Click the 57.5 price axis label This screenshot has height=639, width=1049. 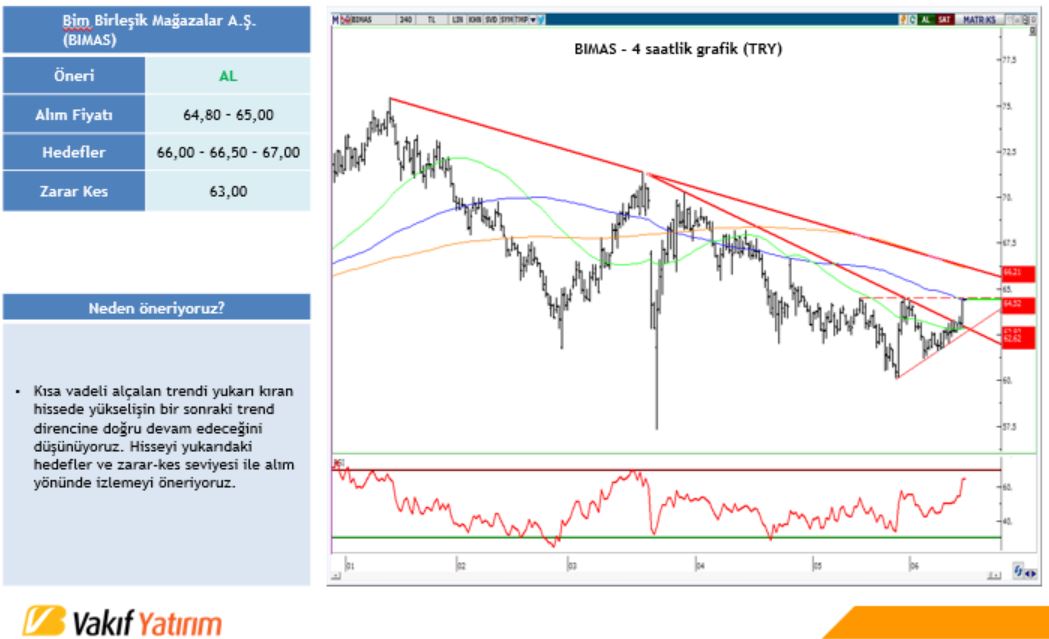1010,426
